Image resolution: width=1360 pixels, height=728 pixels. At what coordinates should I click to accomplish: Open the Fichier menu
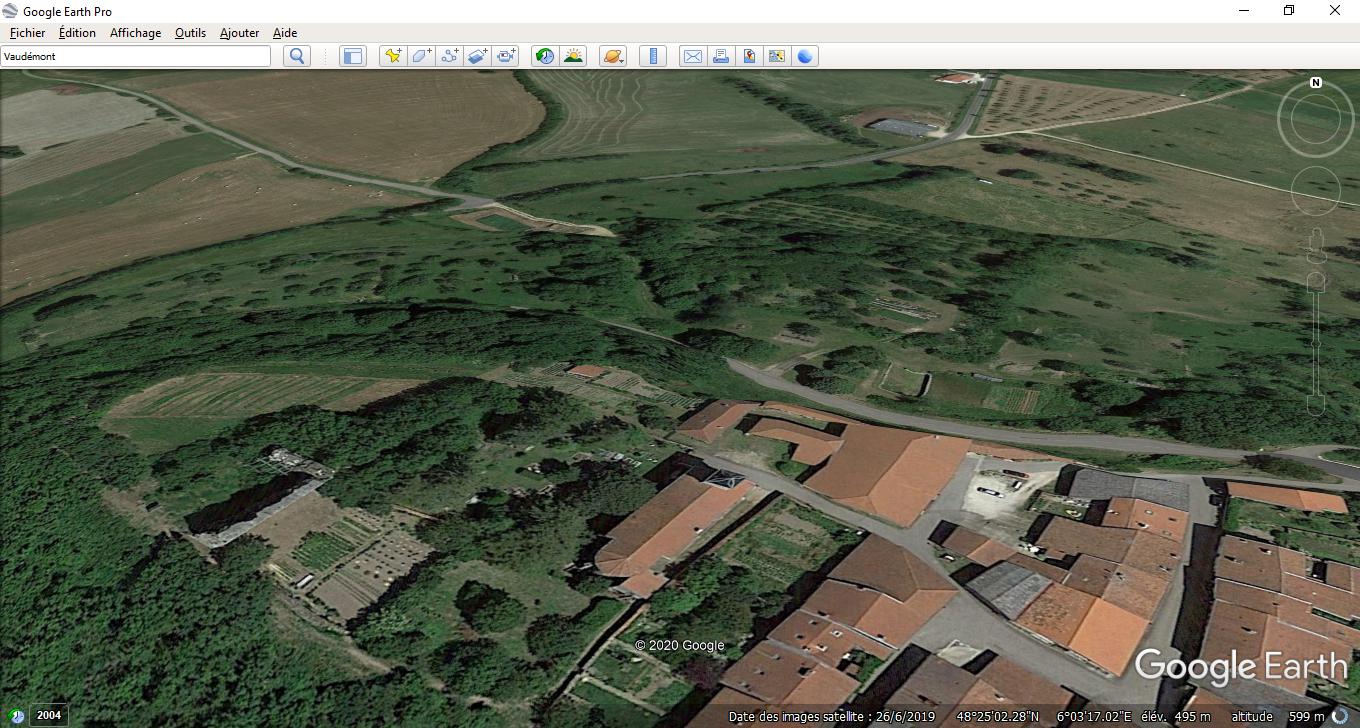(x=27, y=33)
